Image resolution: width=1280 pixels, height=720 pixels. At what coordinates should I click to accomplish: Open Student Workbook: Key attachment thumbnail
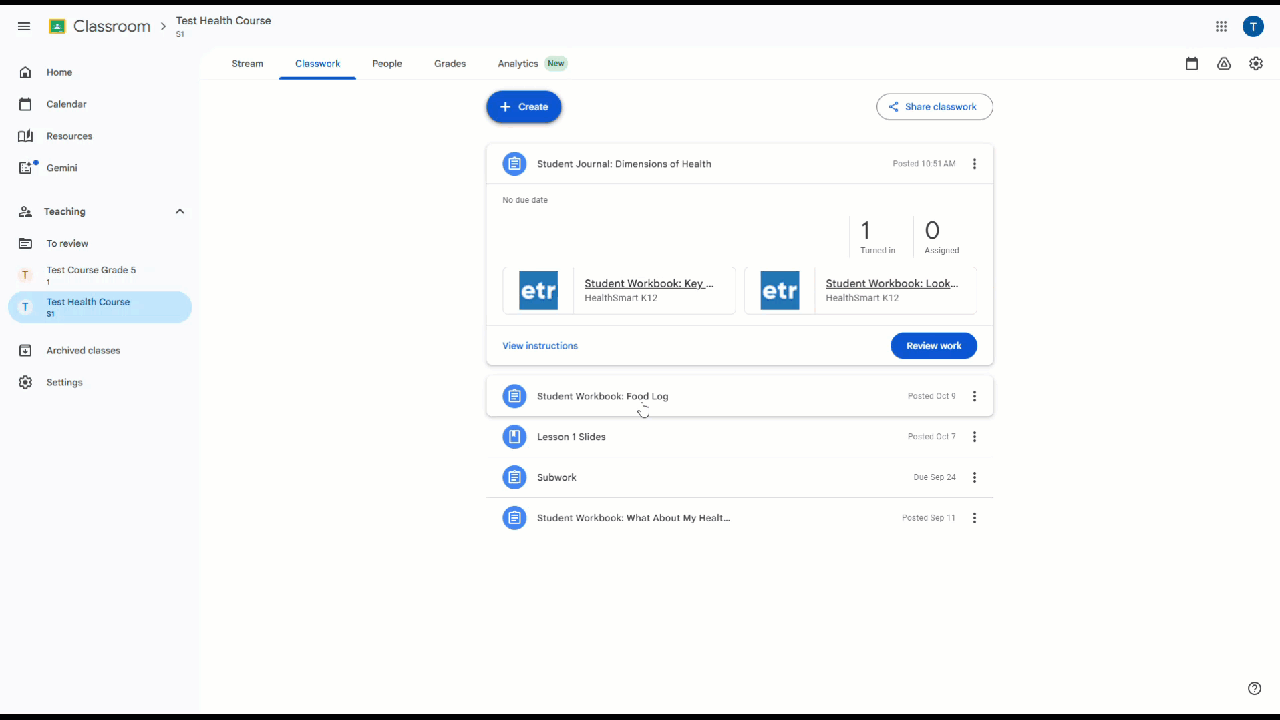click(x=539, y=291)
